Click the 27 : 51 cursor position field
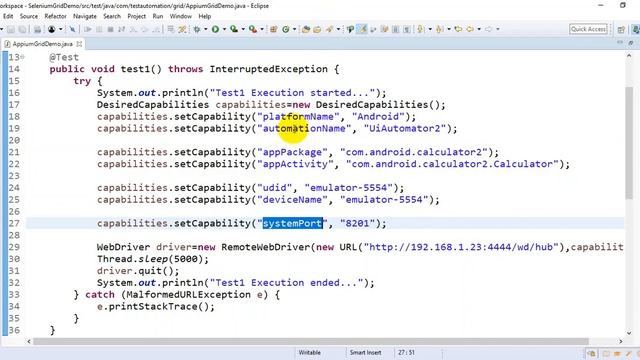The image size is (640, 360). click(x=406, y=353)
